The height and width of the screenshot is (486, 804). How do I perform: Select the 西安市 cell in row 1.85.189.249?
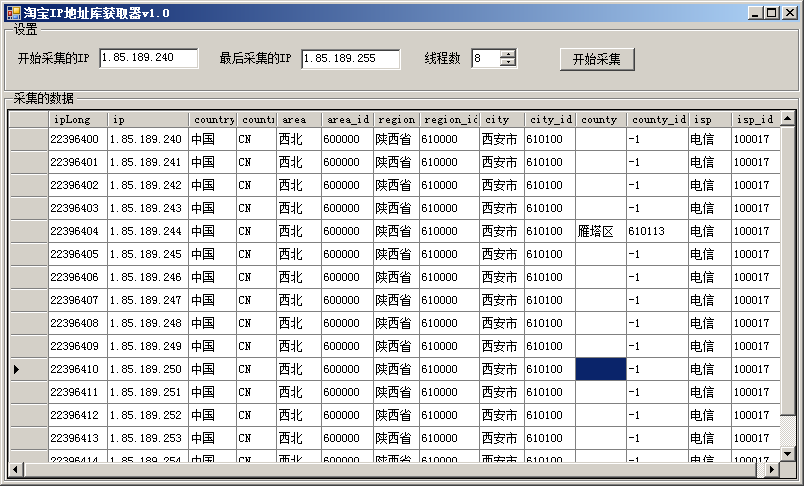(x=501, y=346)
